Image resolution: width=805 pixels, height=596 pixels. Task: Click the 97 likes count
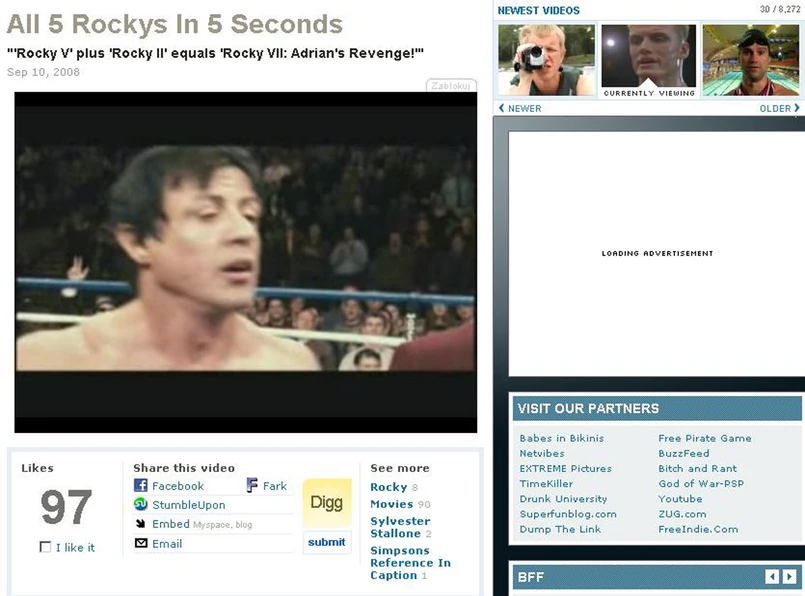point(66,507)
